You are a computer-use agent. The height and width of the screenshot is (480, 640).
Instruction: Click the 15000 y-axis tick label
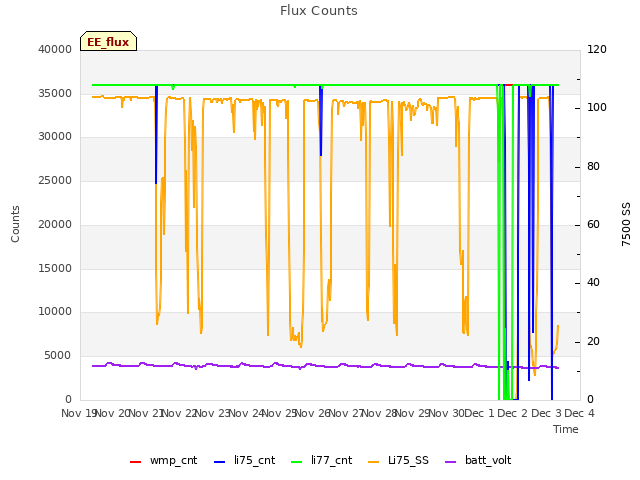tap(55, 268)
